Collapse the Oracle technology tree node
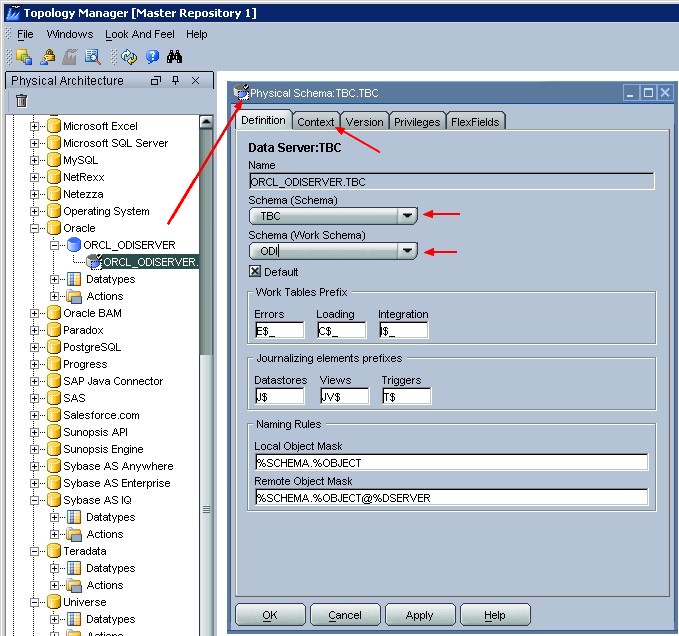The width and height of the screenshot is (679, 636). coord(36,228)
